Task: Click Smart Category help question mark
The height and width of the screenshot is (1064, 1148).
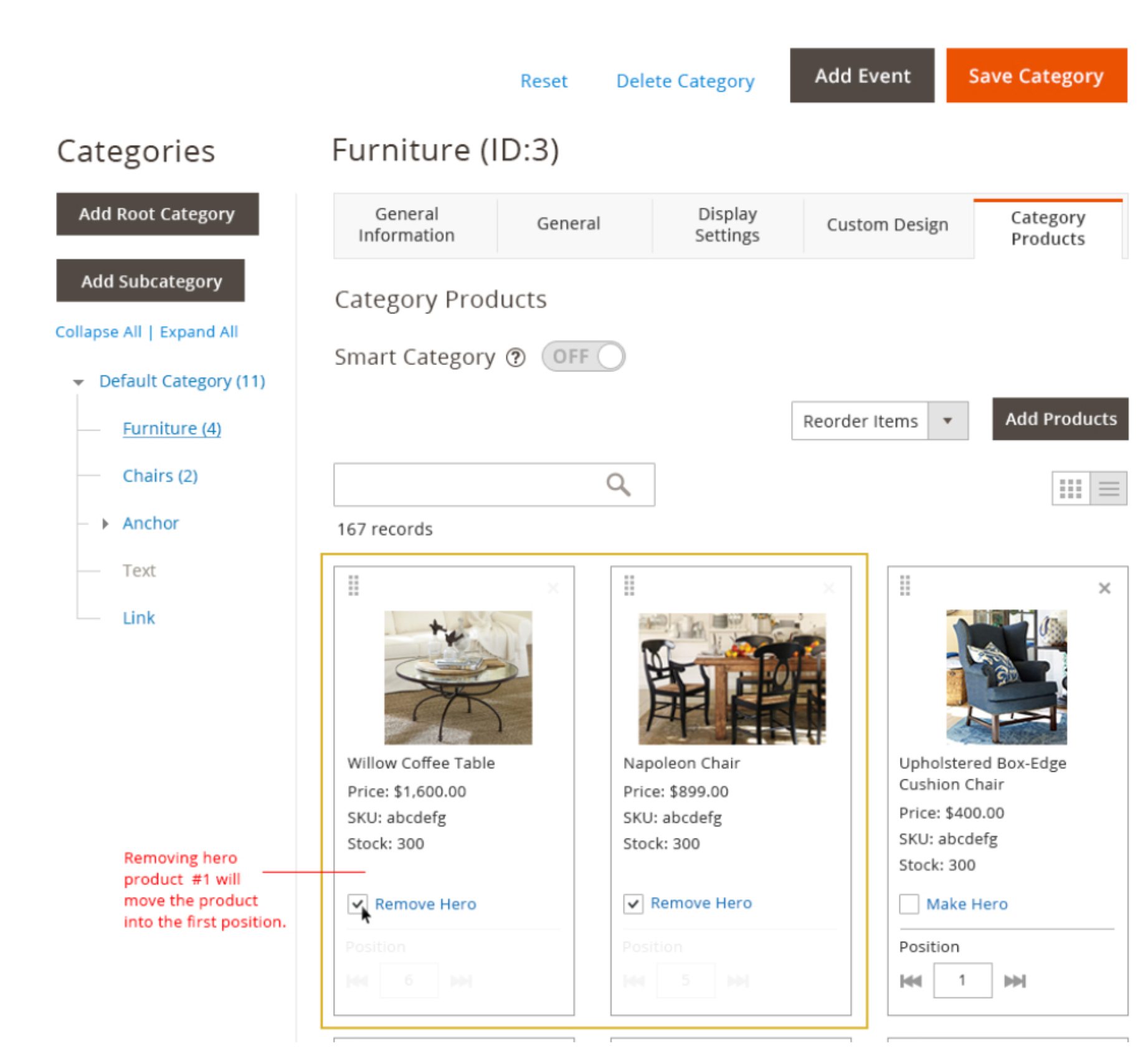Action: click(516, 358)
